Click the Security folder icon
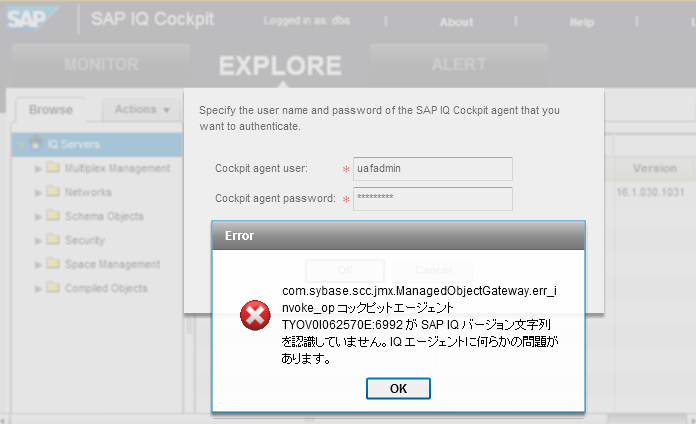This screenshot has width=696, height=424. point(53,239)
